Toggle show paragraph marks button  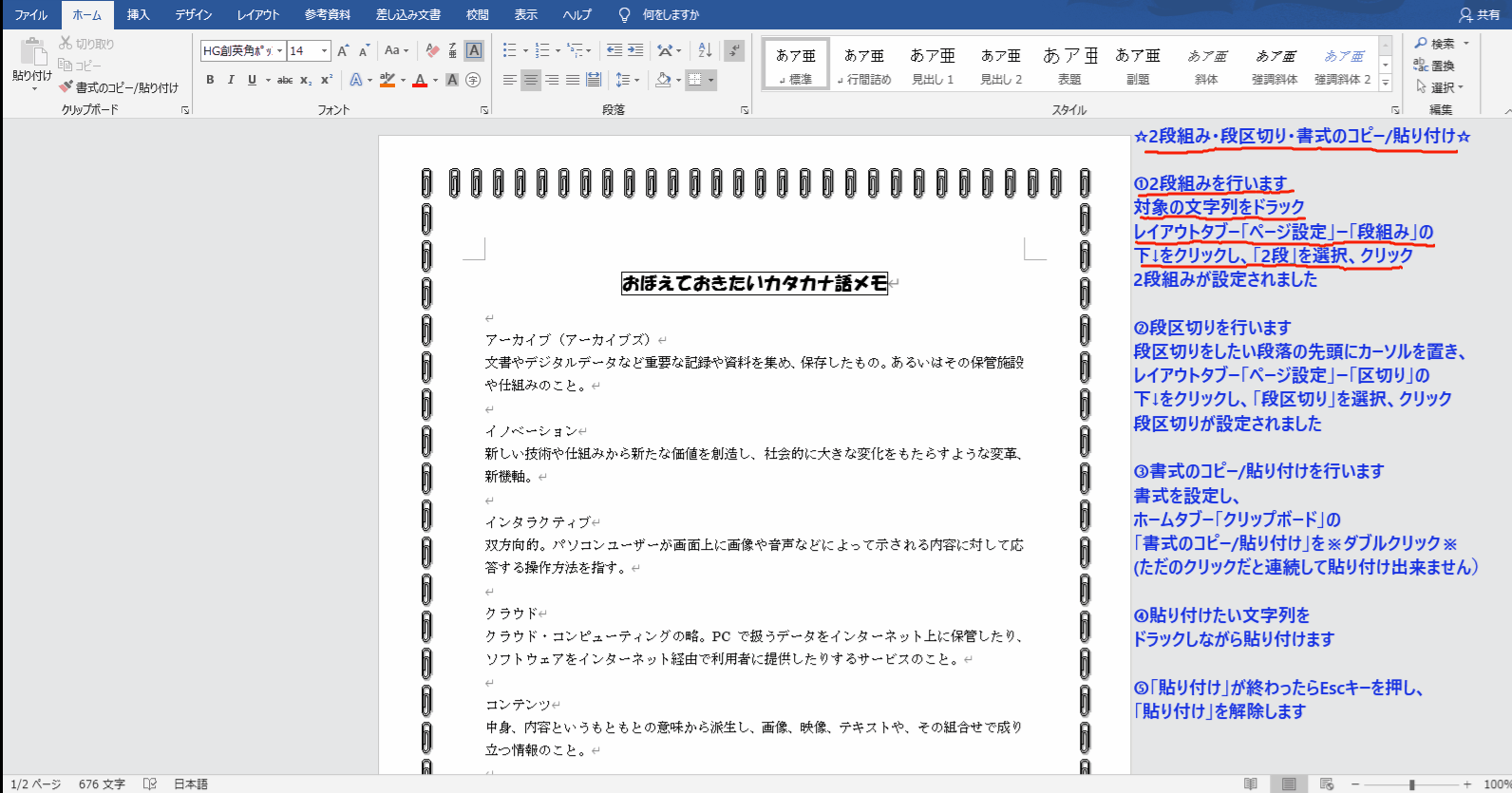[x=734, y=50]
